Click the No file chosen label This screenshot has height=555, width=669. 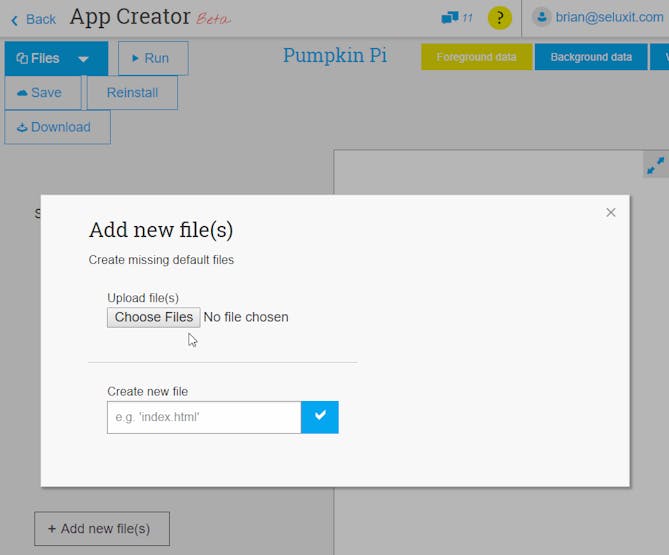[x=246, y=317]
